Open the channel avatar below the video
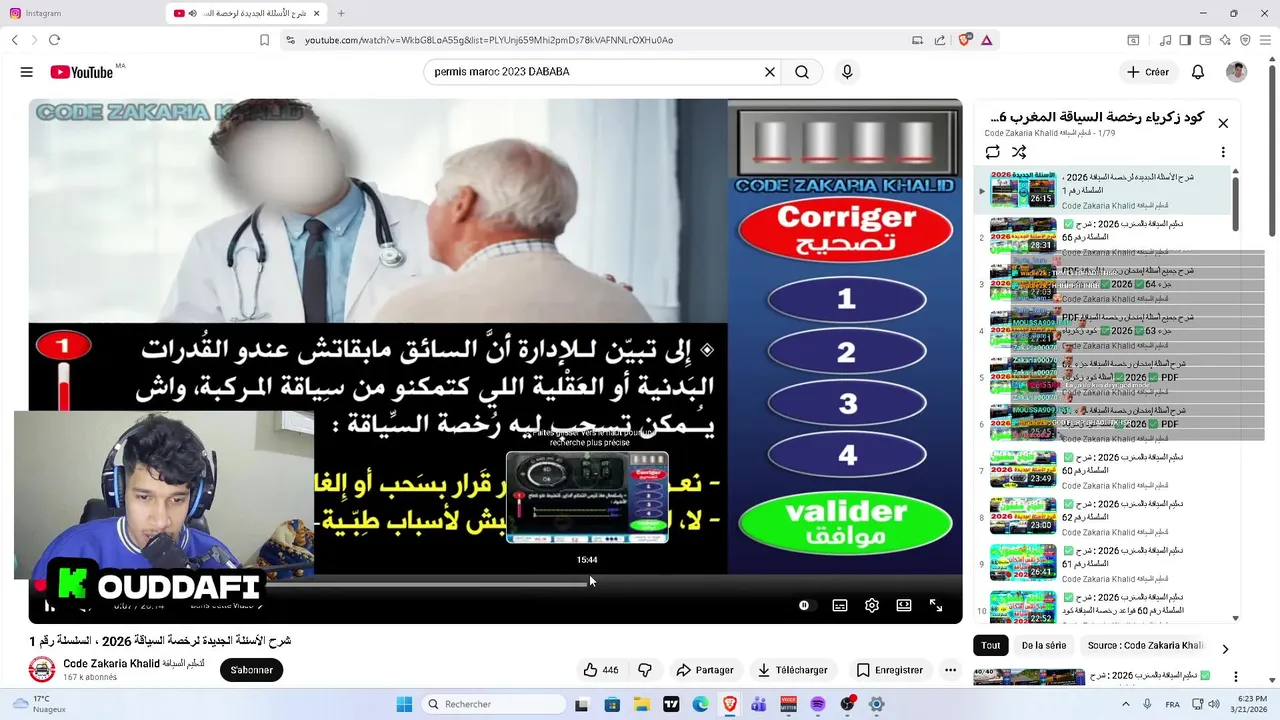This screenshot has width=1280, height=720. coord(41,670)
